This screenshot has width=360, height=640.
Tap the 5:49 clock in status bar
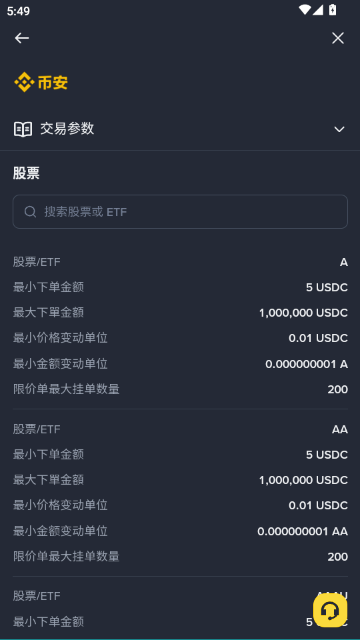(18, 11)
